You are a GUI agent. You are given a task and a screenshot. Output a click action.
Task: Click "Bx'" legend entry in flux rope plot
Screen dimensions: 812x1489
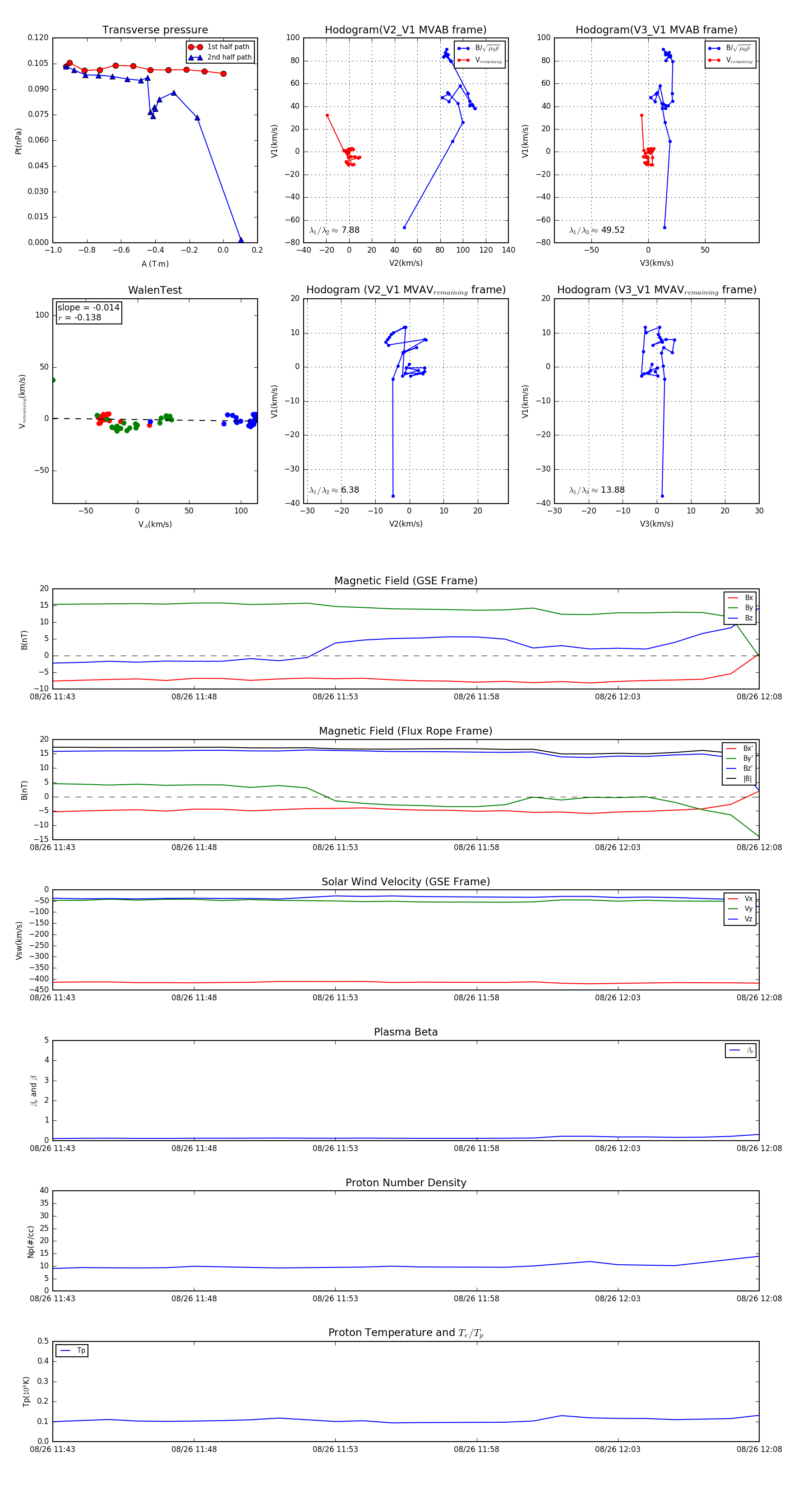[739, 748]
